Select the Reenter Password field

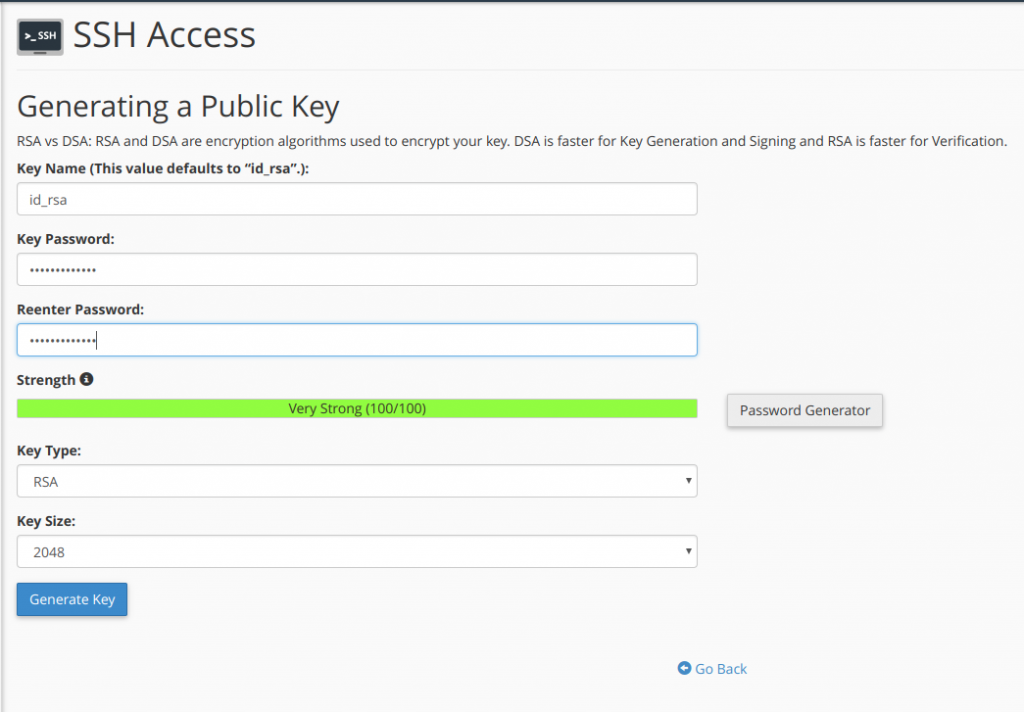click(x=357, y=340)
